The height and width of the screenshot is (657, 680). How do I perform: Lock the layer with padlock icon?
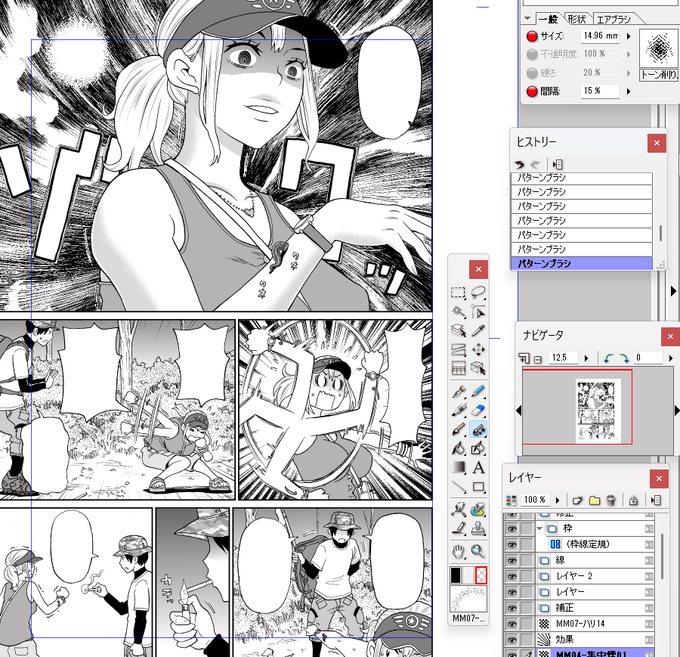[x=633, y=500]
